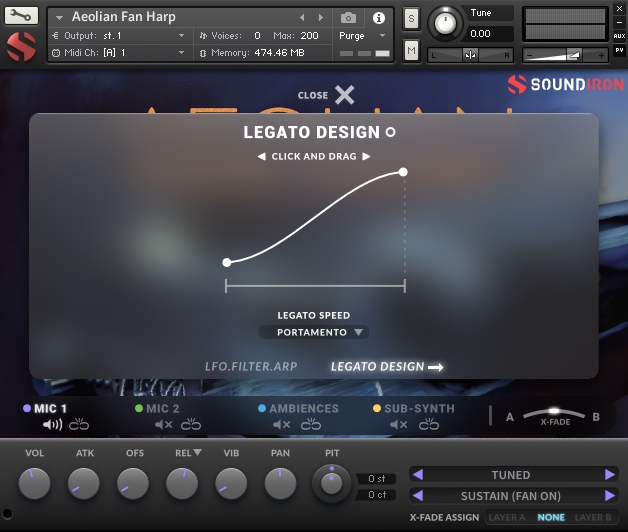
Task: Expand the instrument name dropdown arrow
Action: coord(59,18)
